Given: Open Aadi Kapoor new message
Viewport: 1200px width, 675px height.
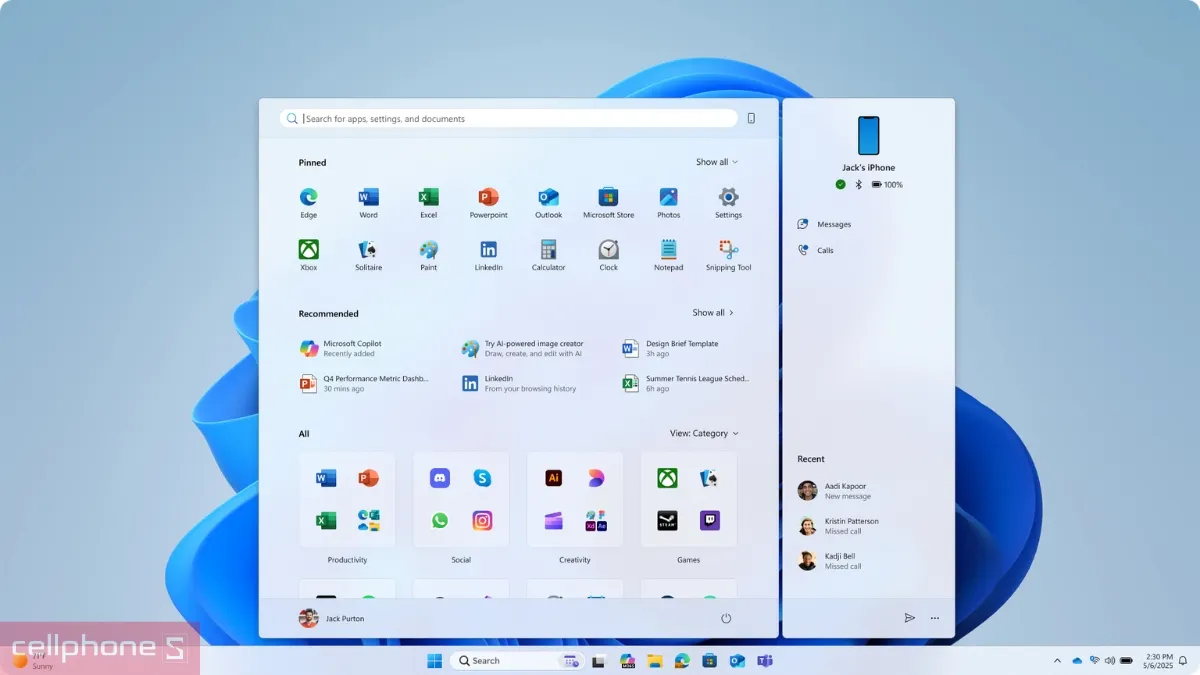Looking at the screenshot, I should tap(835, 491).
